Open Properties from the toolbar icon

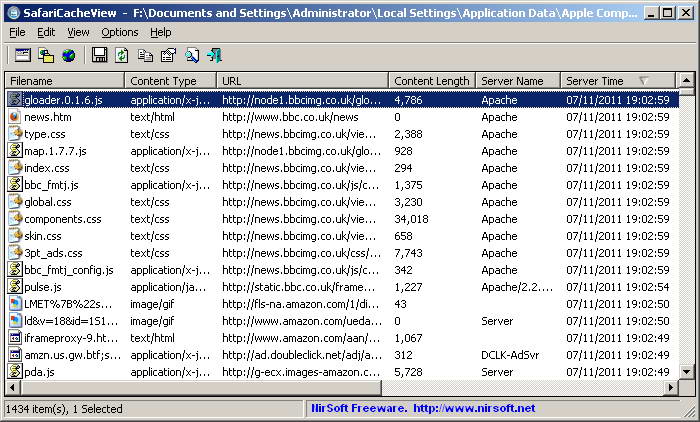click(168, 55)
